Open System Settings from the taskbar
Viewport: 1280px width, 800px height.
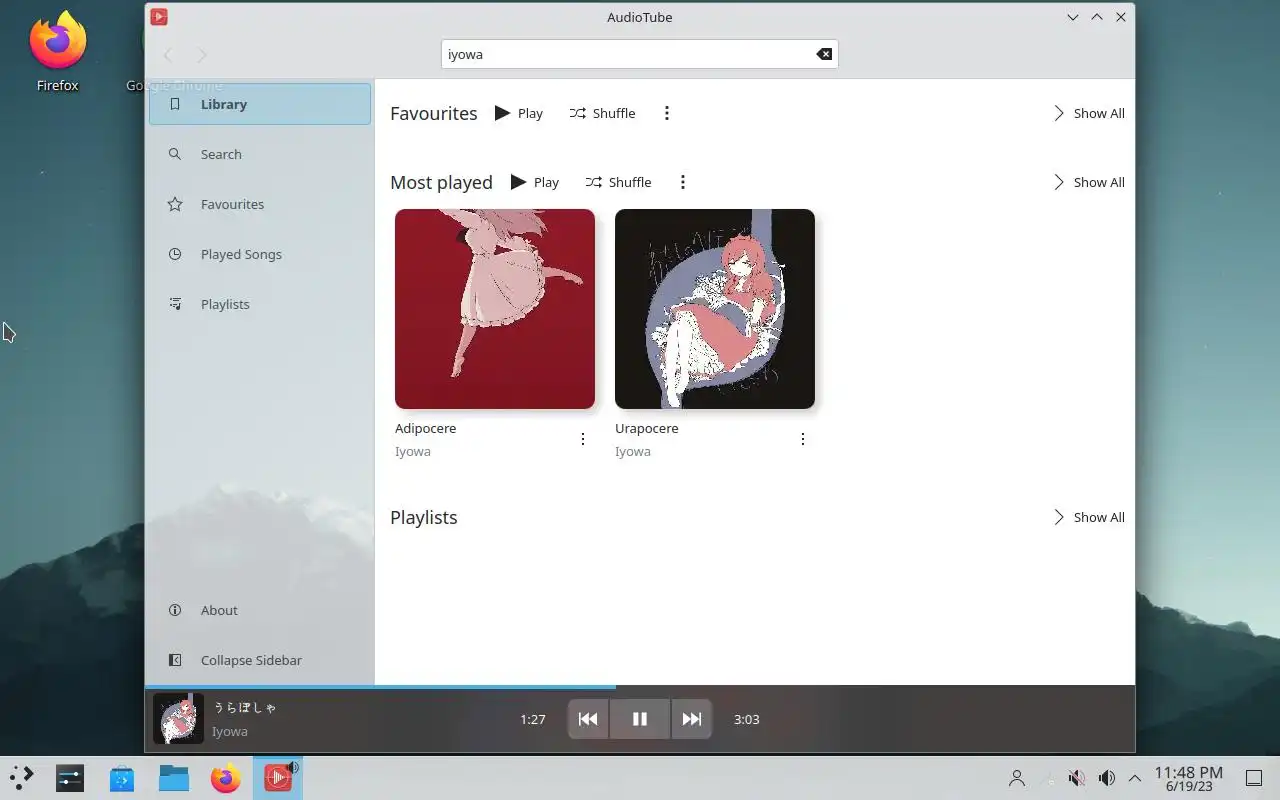point(70,777)
